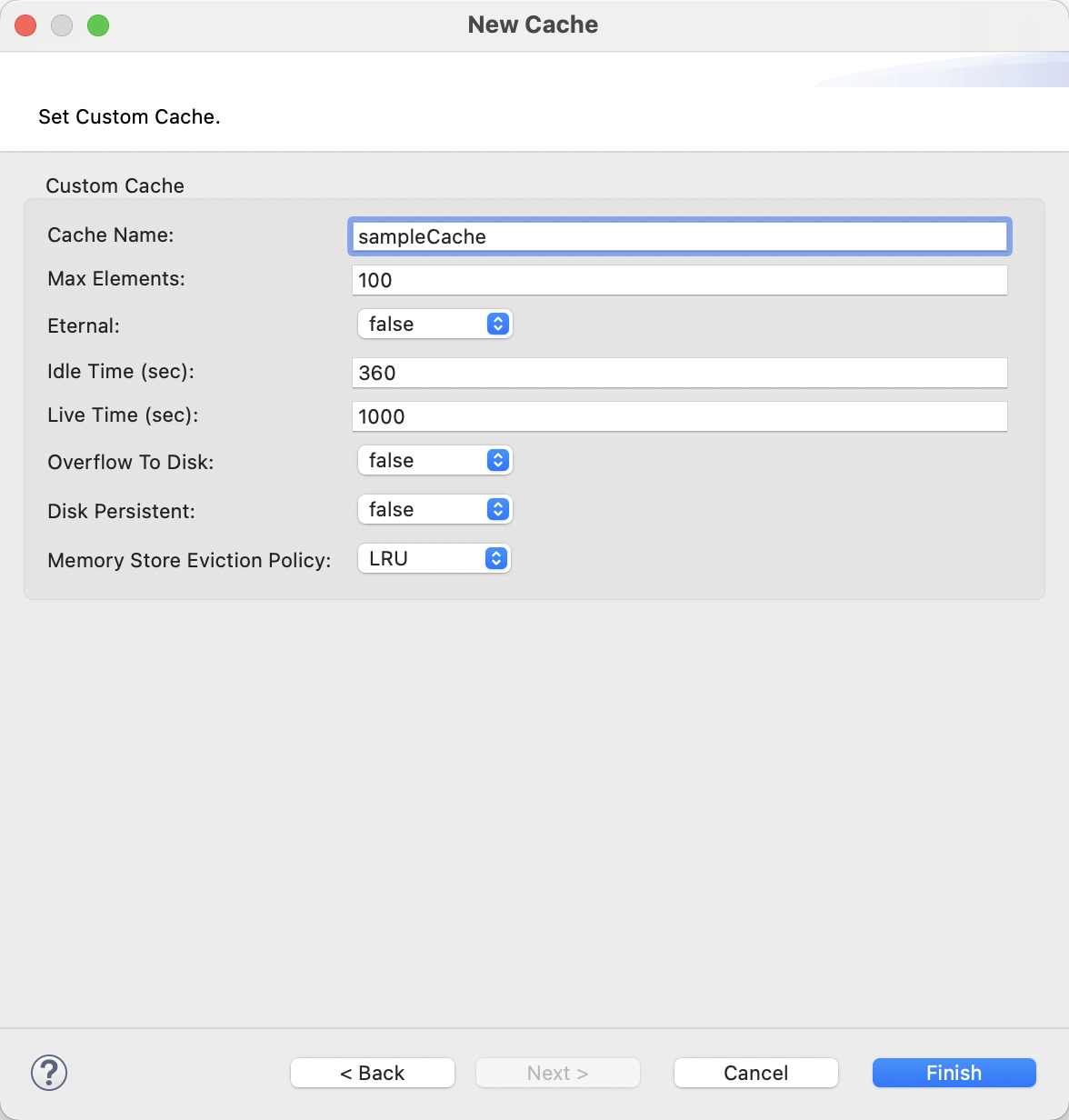Click the New Cache title bar text
Image resolution: width=1069 pixels, height=1120 pixels.
533,25
